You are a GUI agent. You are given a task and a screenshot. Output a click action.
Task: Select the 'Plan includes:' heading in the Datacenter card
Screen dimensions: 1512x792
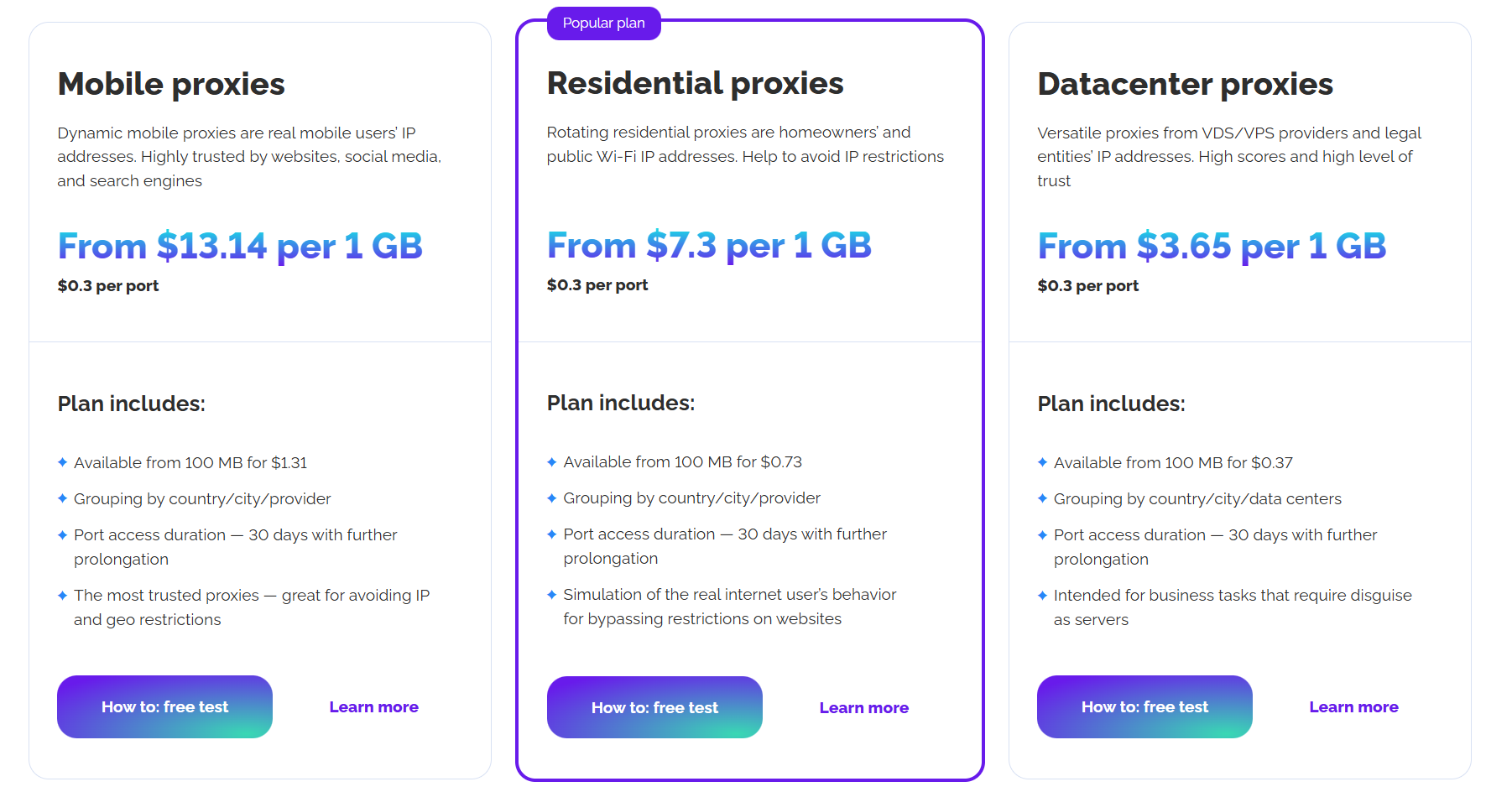pos(1111,403)
